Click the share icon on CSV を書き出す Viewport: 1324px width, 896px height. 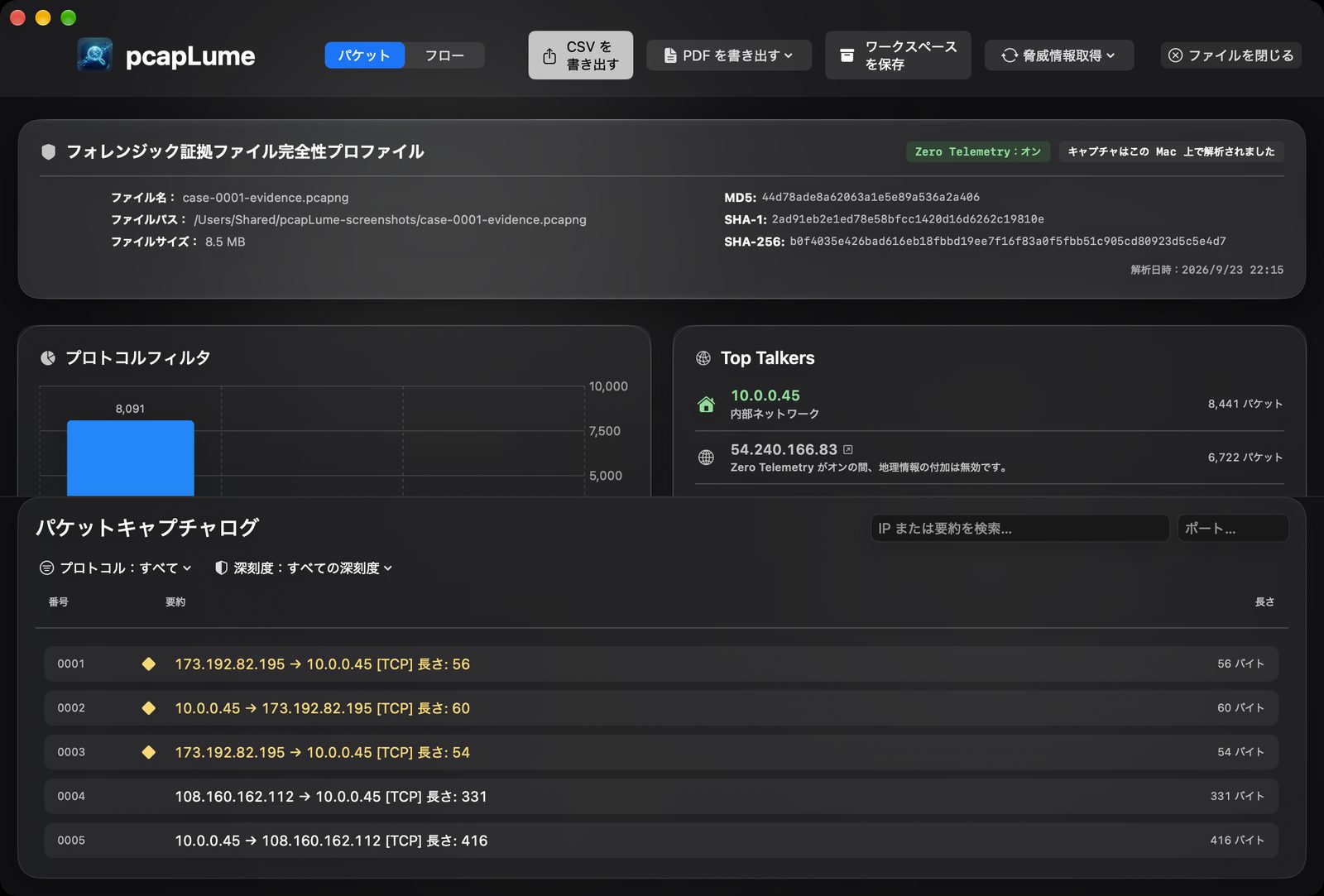tap(549, 55)
